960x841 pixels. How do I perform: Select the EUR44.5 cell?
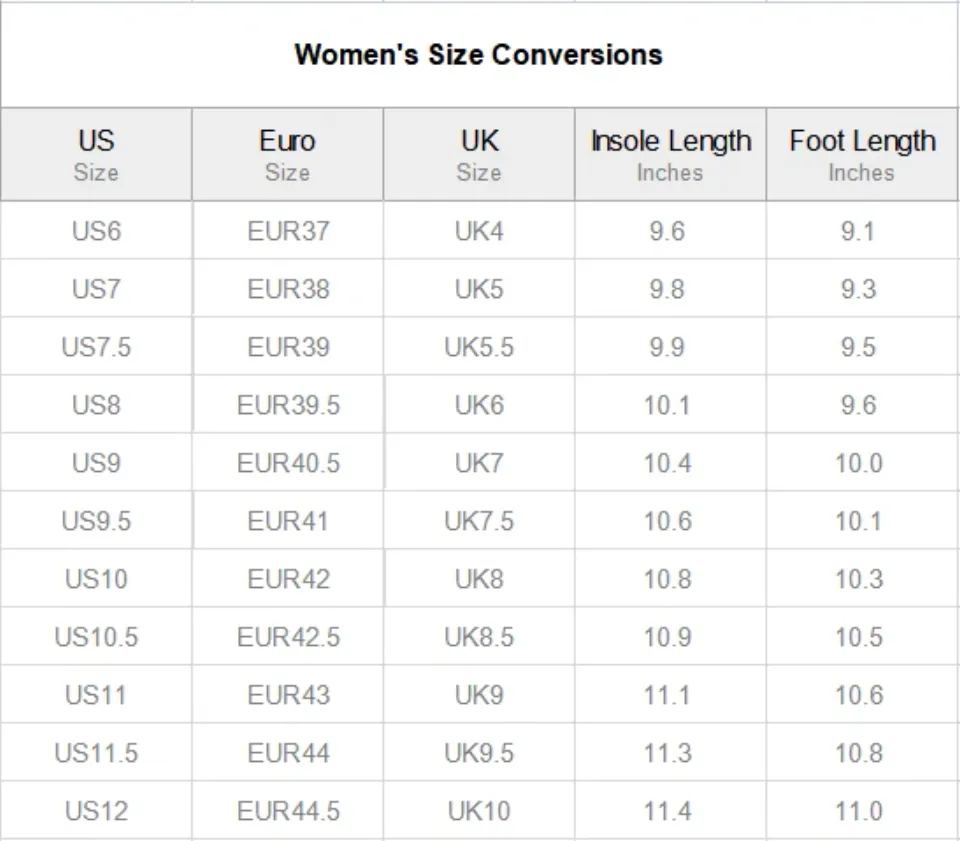coord(288,811)
